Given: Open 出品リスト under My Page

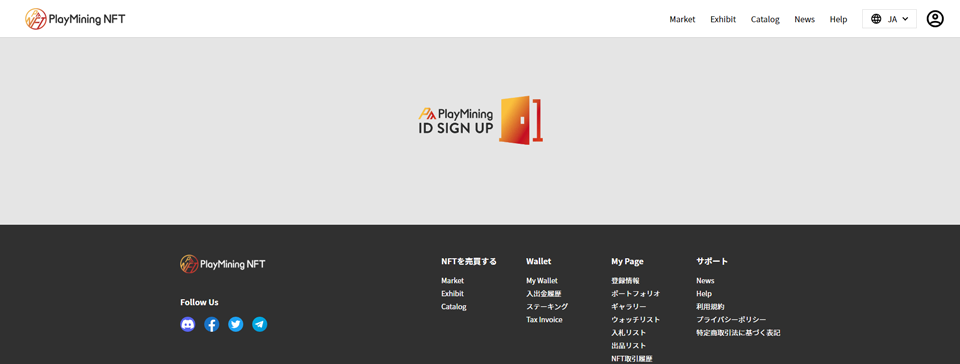Looking at the screenshot, I should [629, 346].
